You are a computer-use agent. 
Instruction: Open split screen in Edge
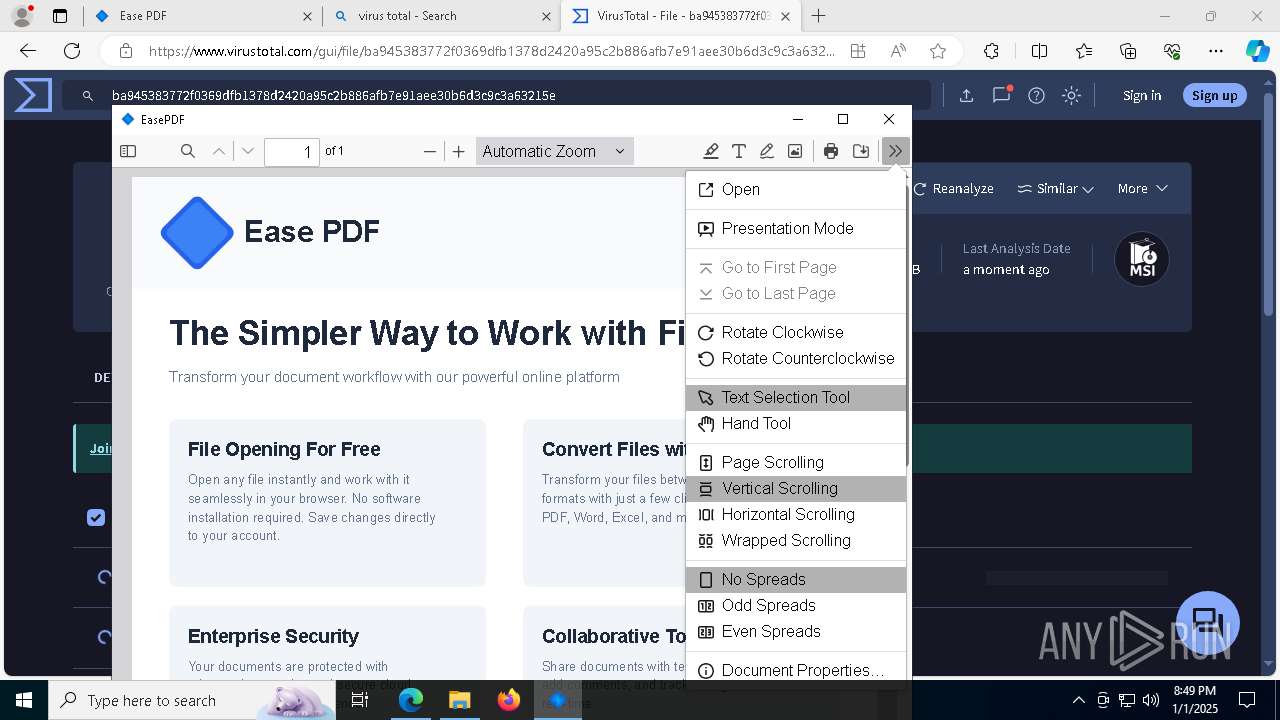click(x=1039, y=51)
